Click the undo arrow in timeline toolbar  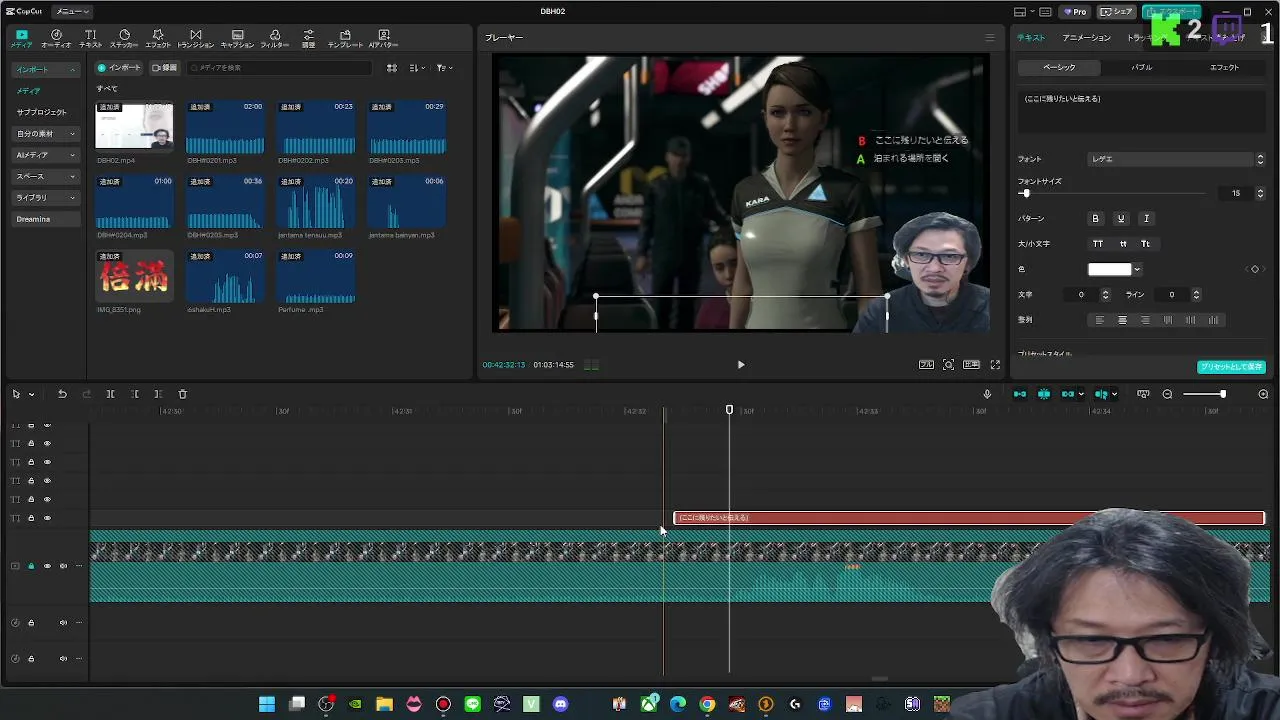(62, 394)
